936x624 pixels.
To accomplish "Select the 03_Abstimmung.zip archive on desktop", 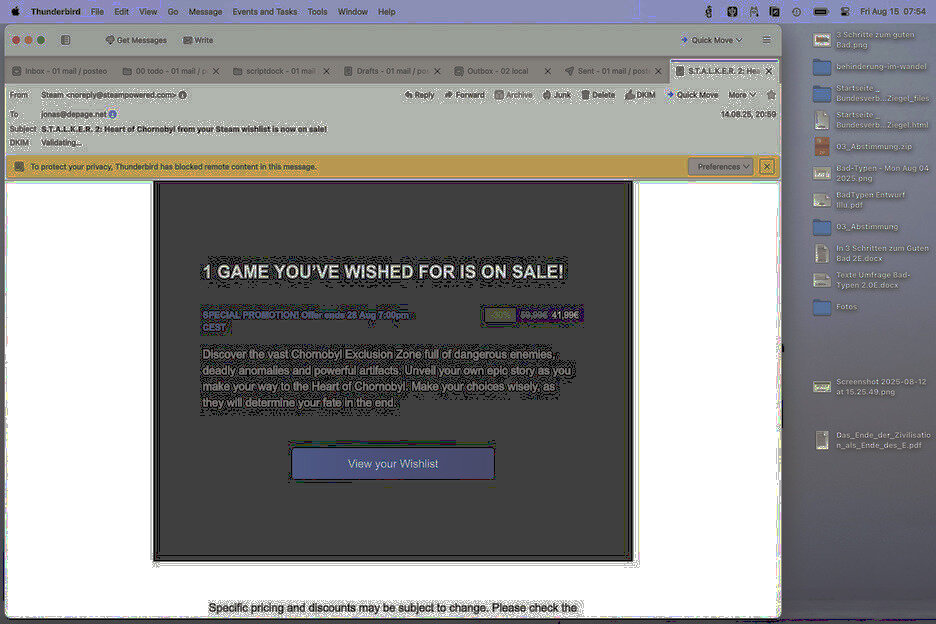I will [x=863, y=146].
